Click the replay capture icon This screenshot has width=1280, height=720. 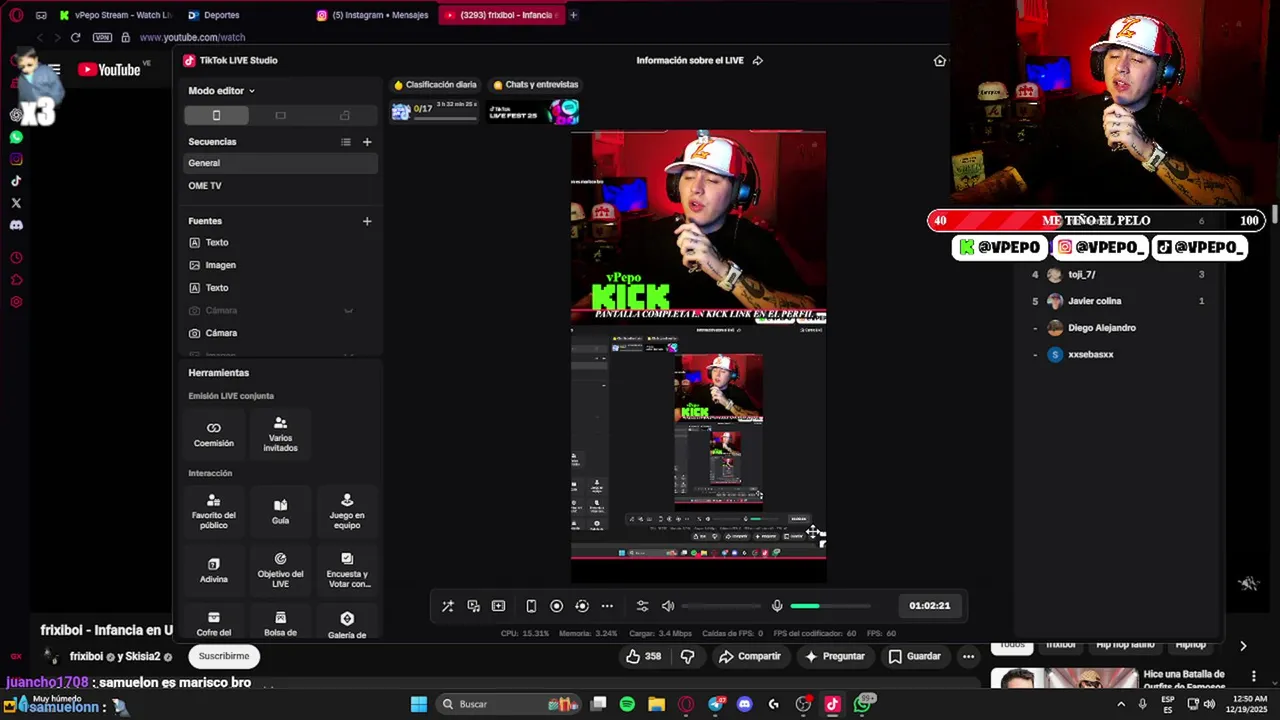point(581,606)
